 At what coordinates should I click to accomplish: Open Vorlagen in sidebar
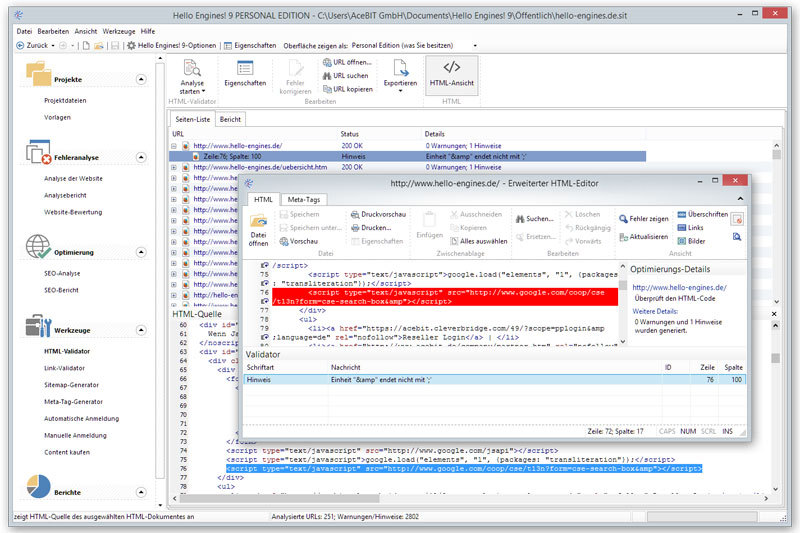[x=57, y=117]
